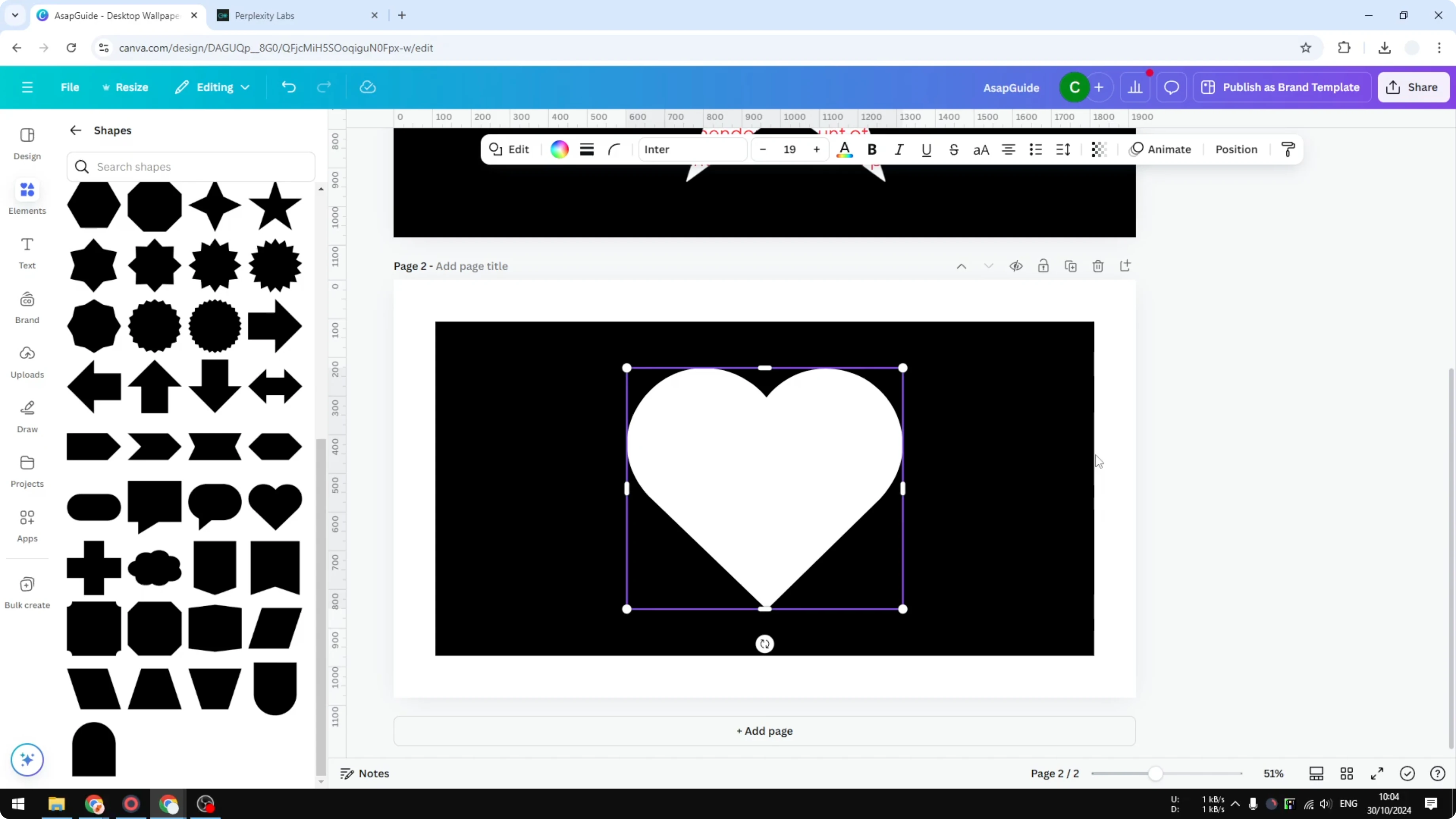Open the Notes panel
The width and height of the screenshot is (1456, 819).
pyautogui.click(x=364, y=773)
